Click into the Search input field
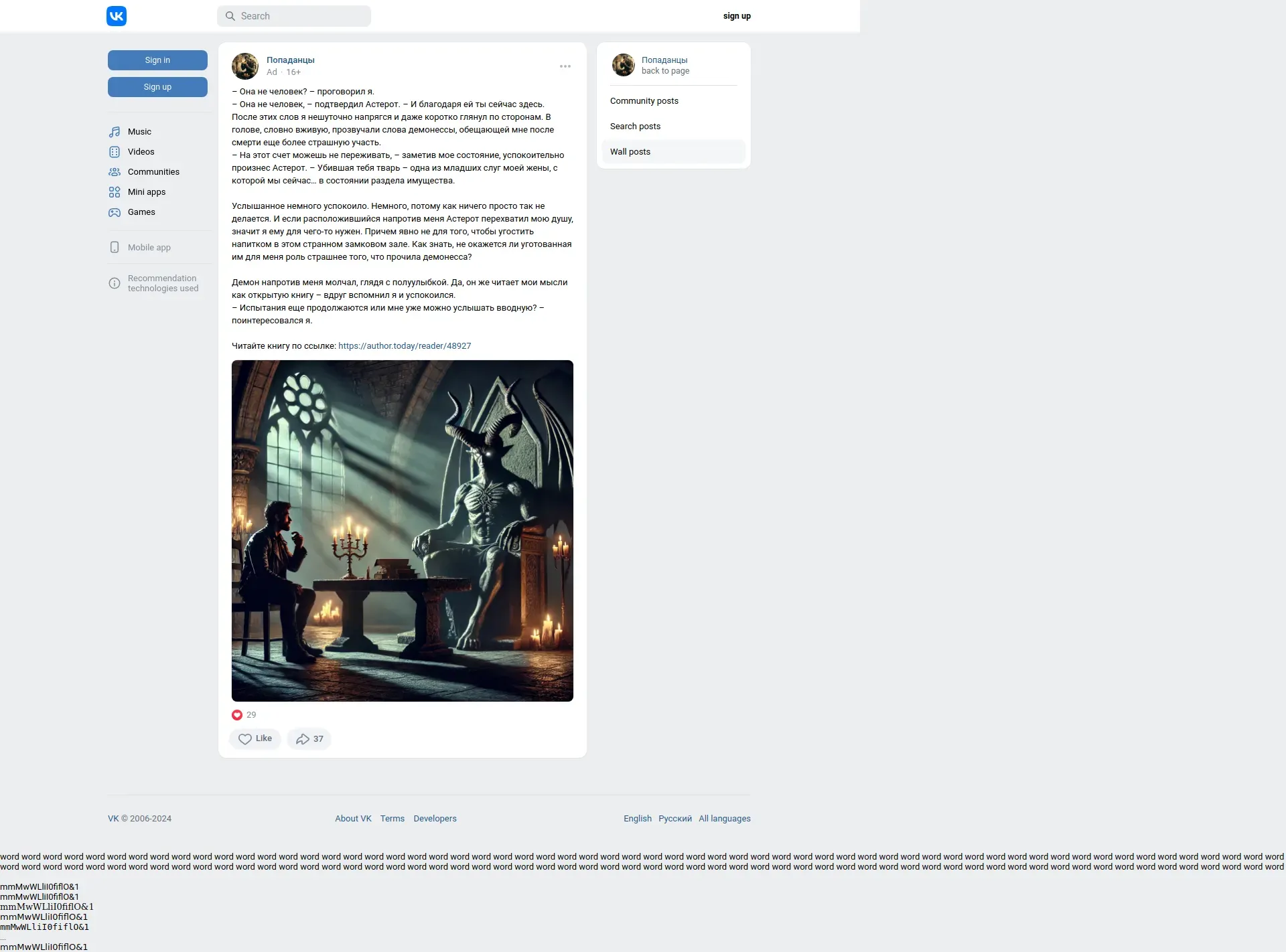Screen dimensions: 1286x952 click(301, 16)
